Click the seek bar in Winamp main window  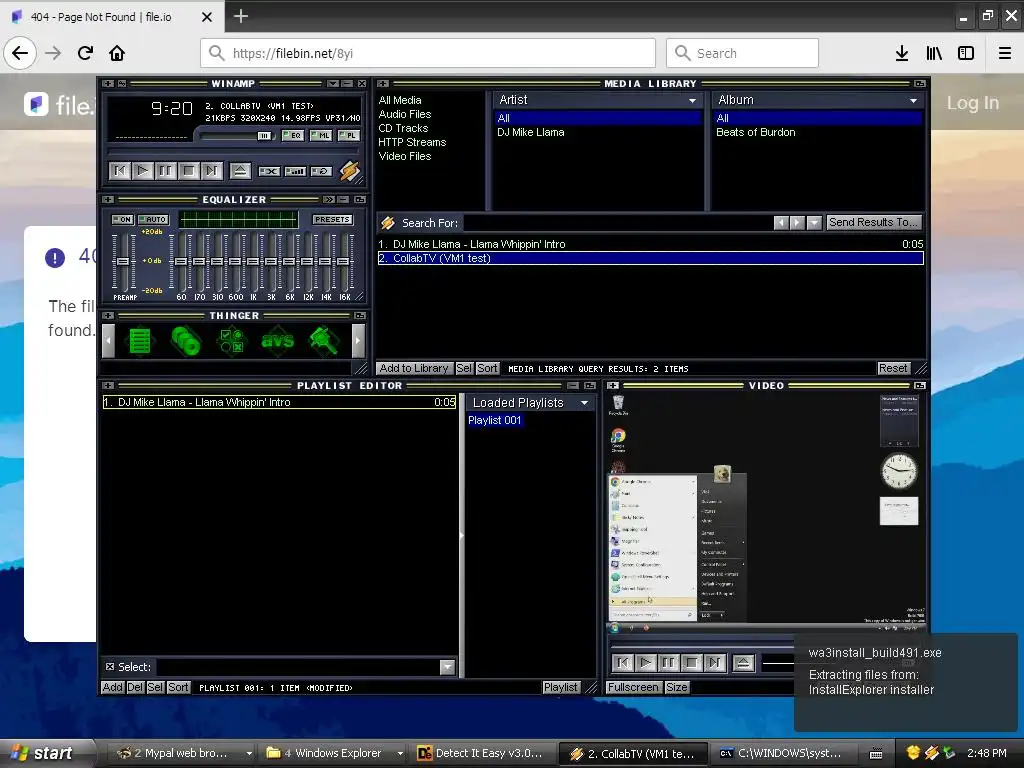coord(233,152)
